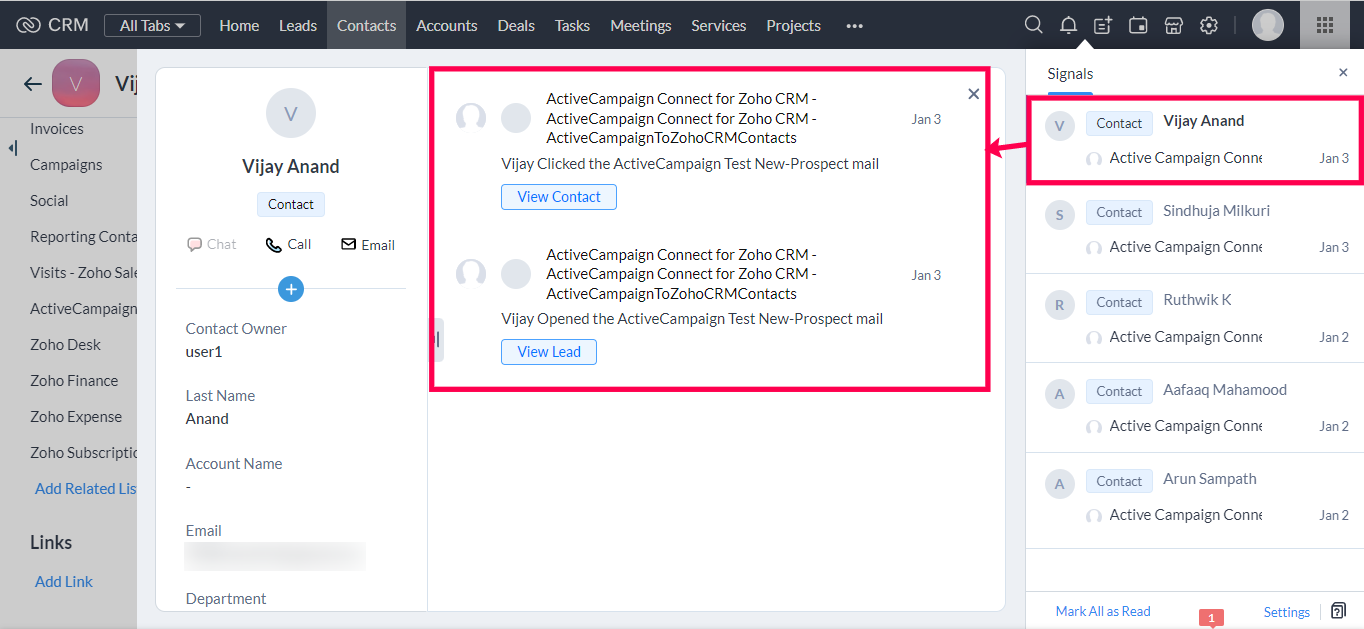Image resolution: width=1364 pixels, height=629 pixels.
Task: Click the Add Link link
Action: [x=64, y=581]
